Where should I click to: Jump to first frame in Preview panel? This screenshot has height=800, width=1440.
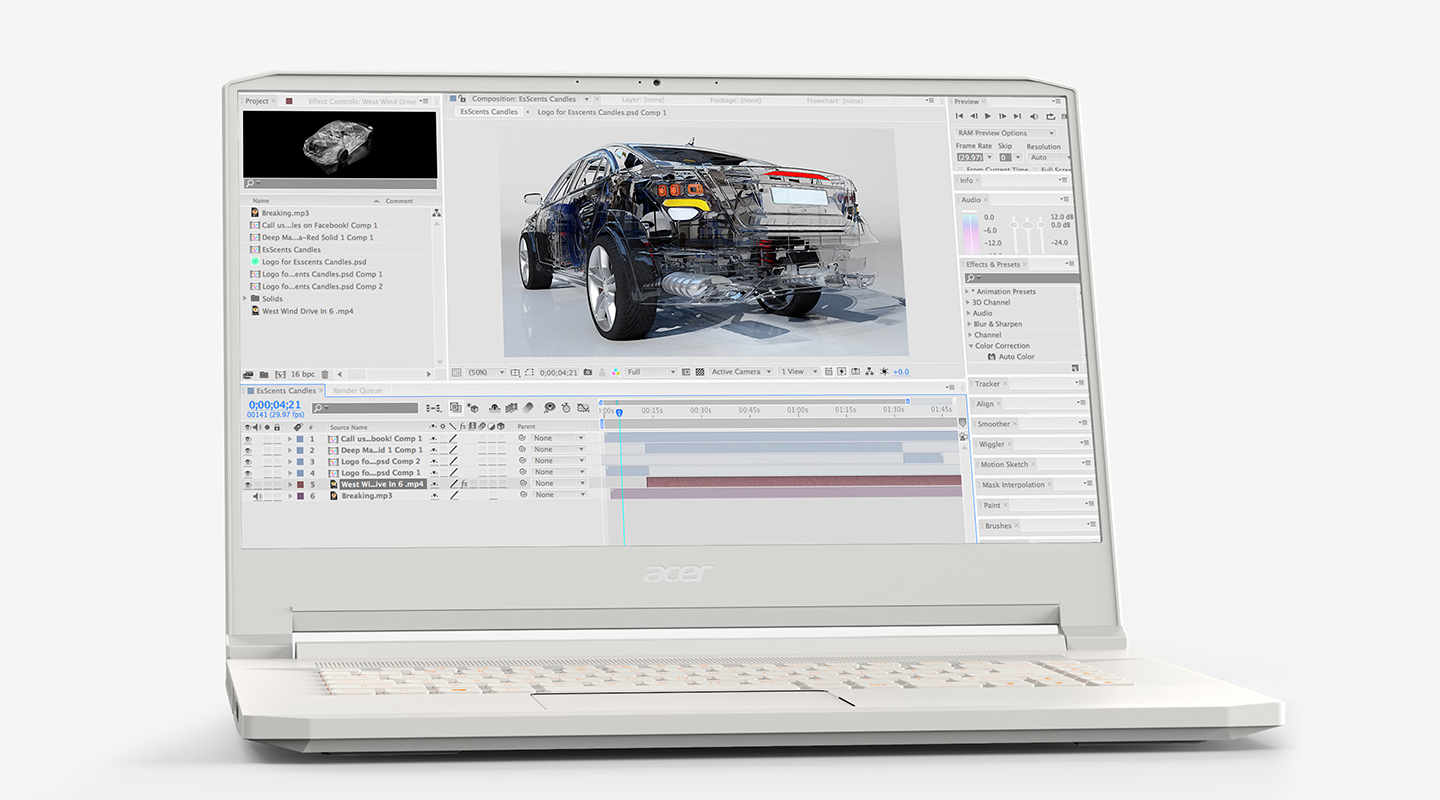pos(960,117)
